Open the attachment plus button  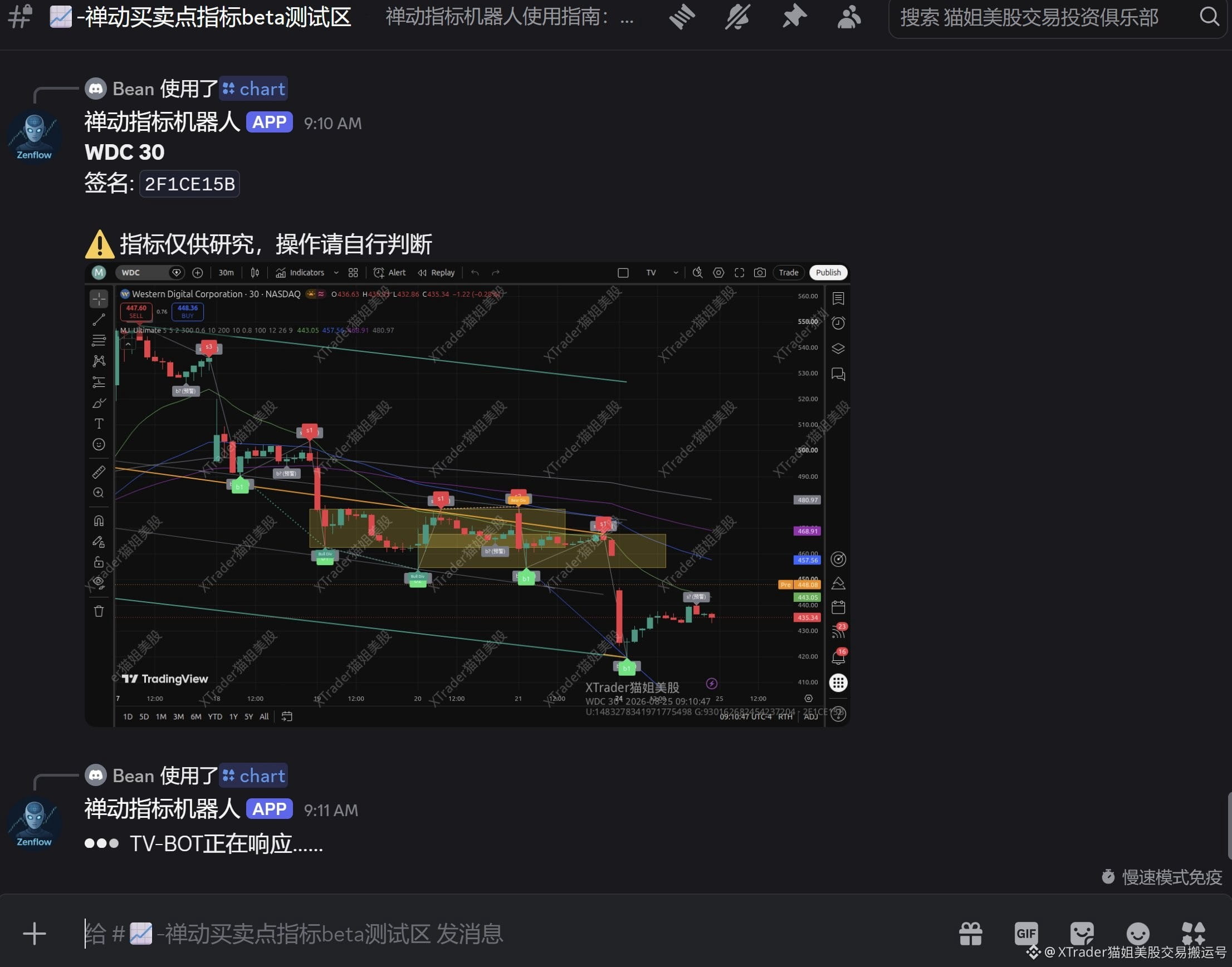(34, 934)
